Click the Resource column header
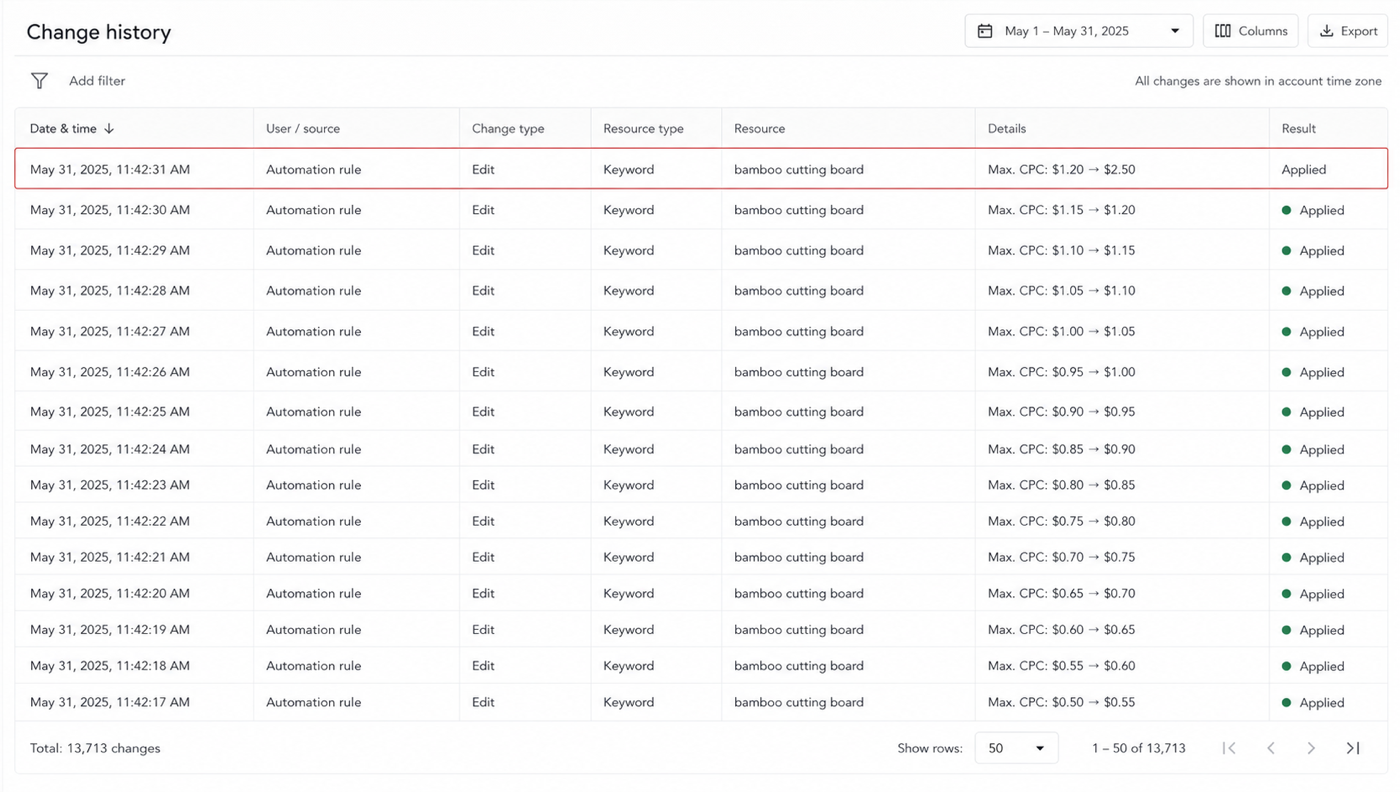The height and width of the screenshot is (792, 1400). tap(759, 129)
